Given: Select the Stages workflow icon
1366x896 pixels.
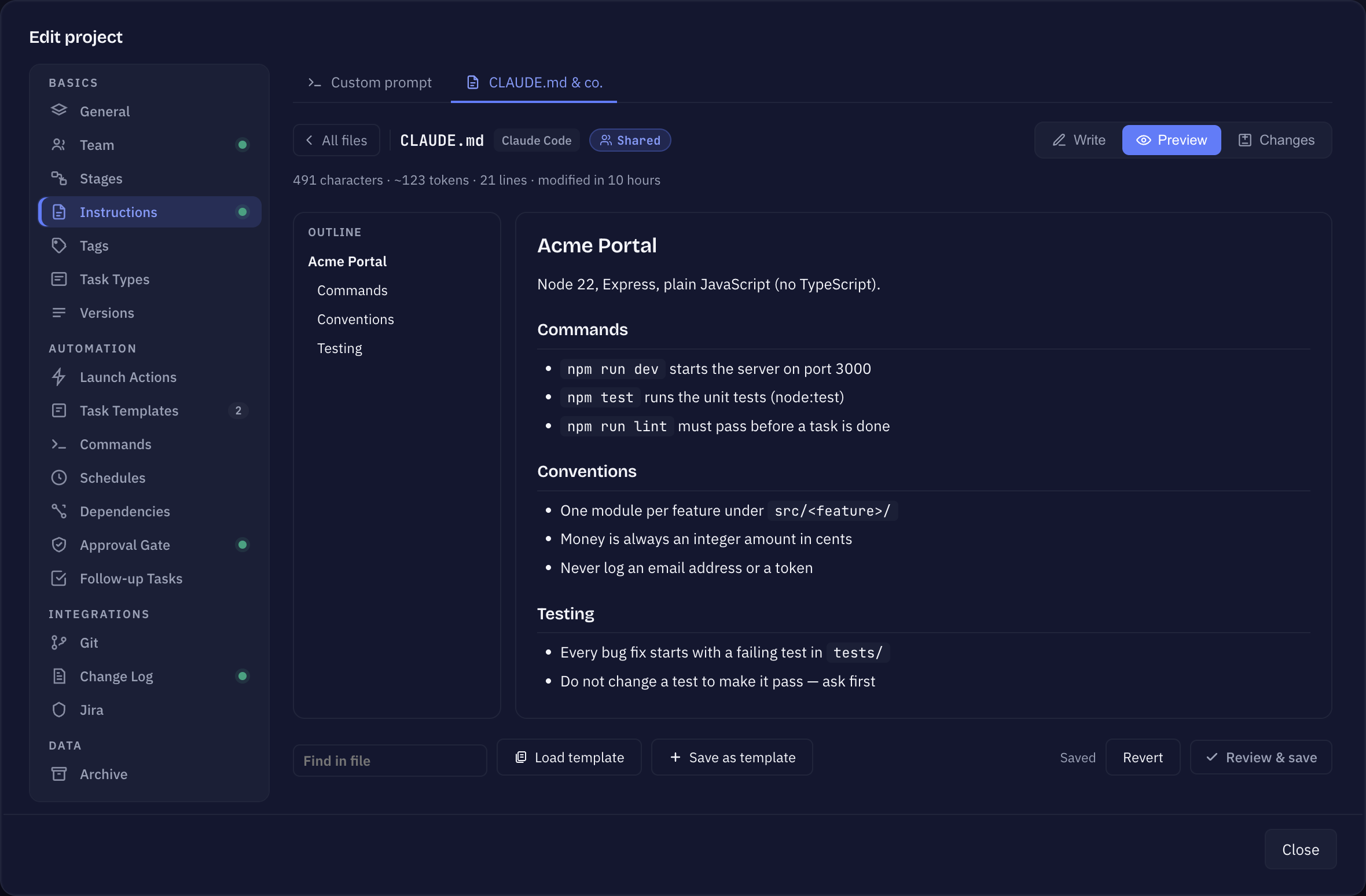Looking at the screenshot, I should click(x=59, y=178).
